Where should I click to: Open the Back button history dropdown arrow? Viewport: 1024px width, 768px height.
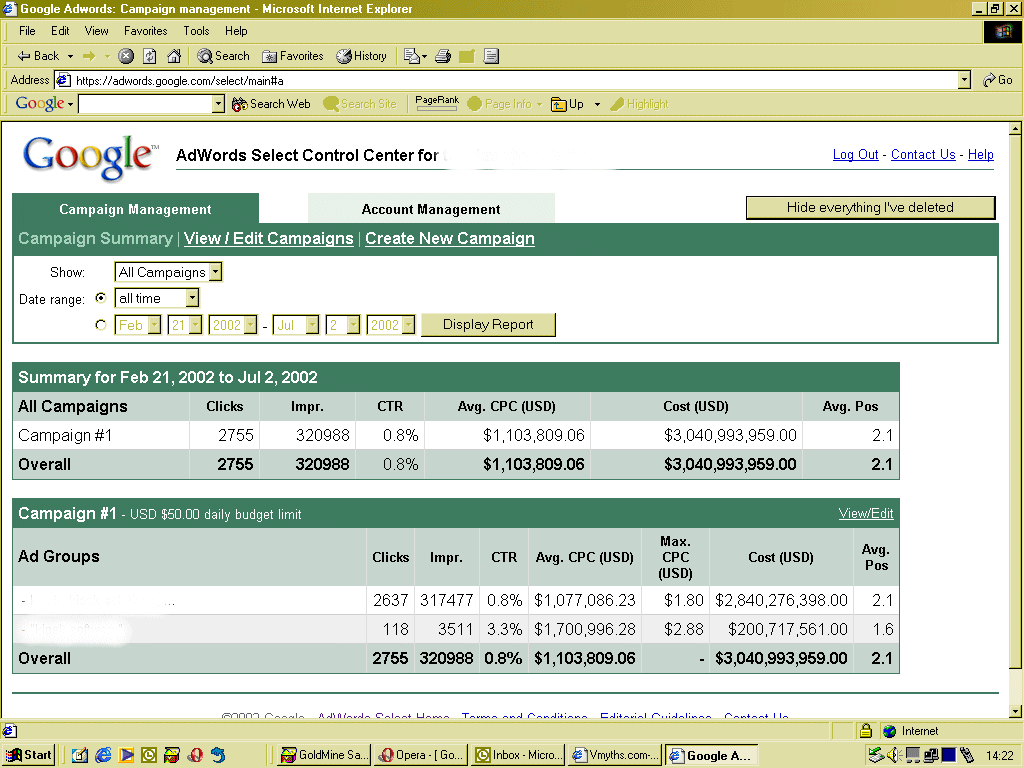click(70, 56)
